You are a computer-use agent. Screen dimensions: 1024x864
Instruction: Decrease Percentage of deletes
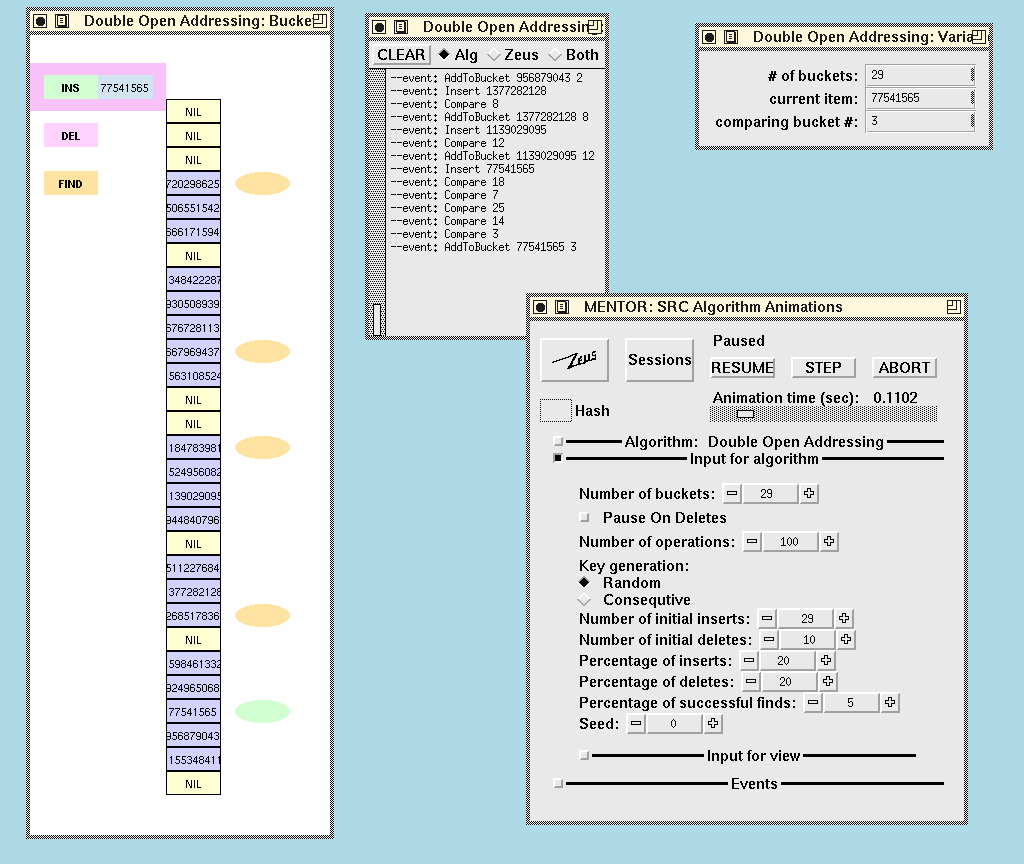pos(751,681)
